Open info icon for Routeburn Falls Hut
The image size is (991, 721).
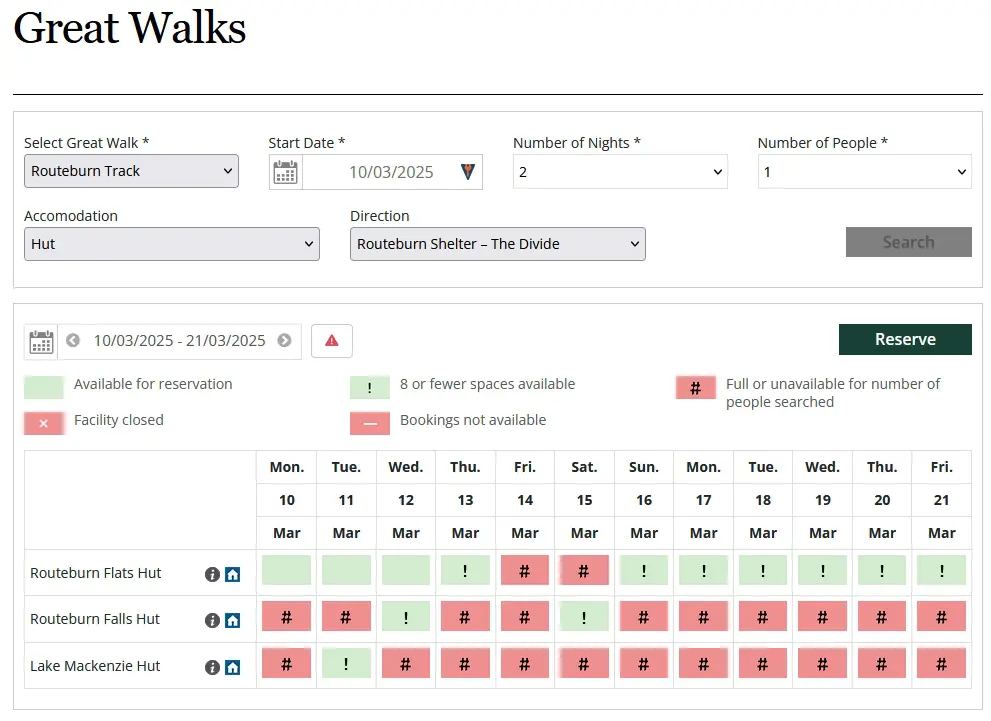212,620
